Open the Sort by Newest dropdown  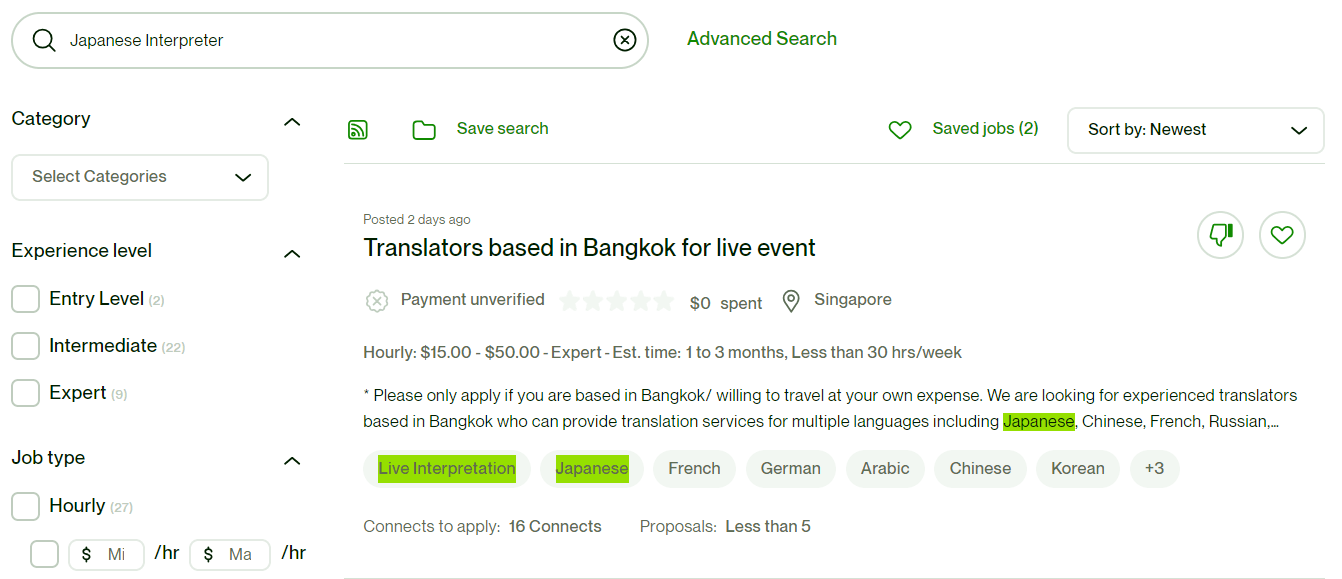pos(1196,130)
